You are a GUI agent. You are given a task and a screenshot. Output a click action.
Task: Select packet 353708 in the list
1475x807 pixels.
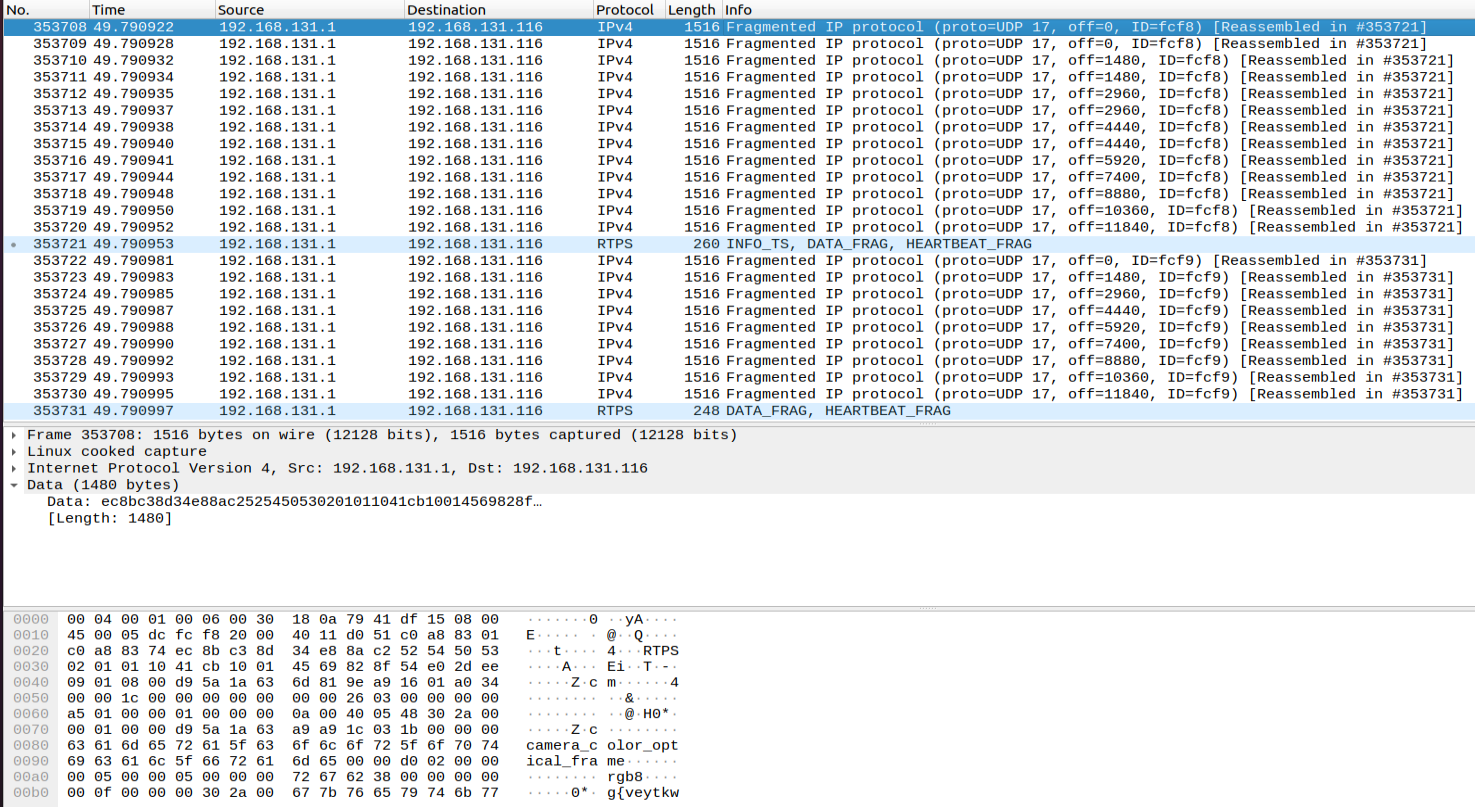click(738, 27)
